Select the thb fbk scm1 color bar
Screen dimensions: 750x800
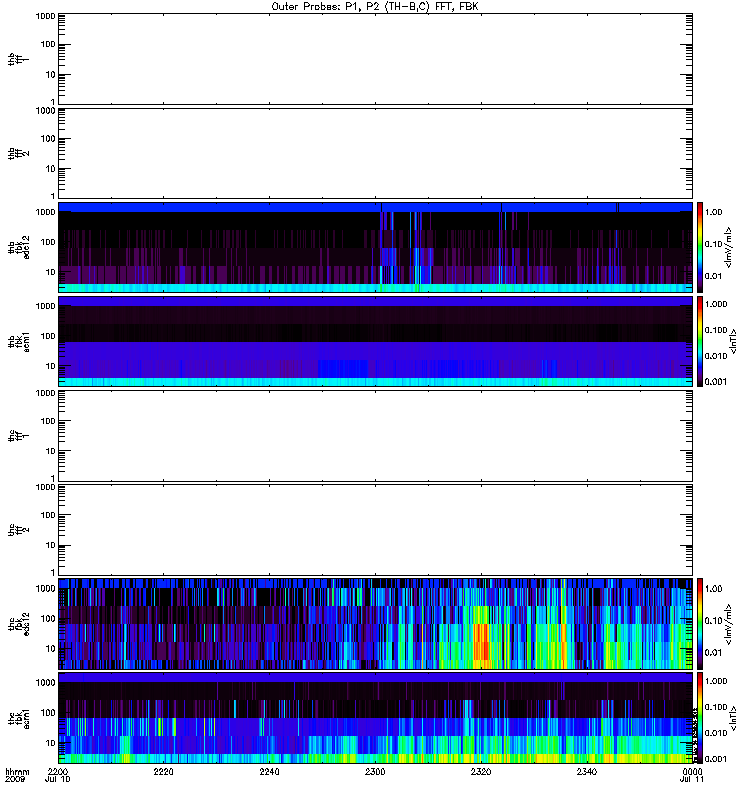[700, 341]
